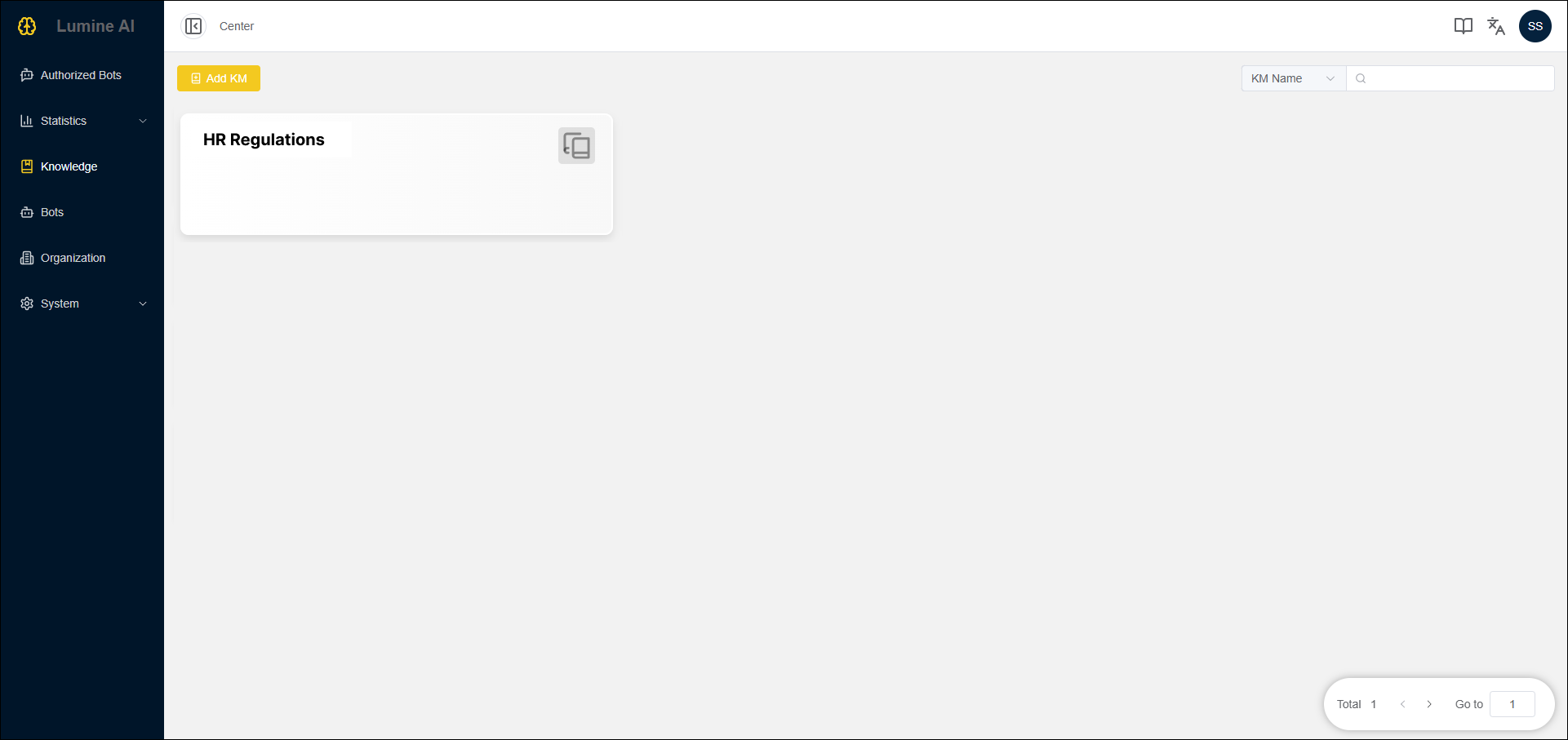Click the Lumine AI brain logo

27,26
